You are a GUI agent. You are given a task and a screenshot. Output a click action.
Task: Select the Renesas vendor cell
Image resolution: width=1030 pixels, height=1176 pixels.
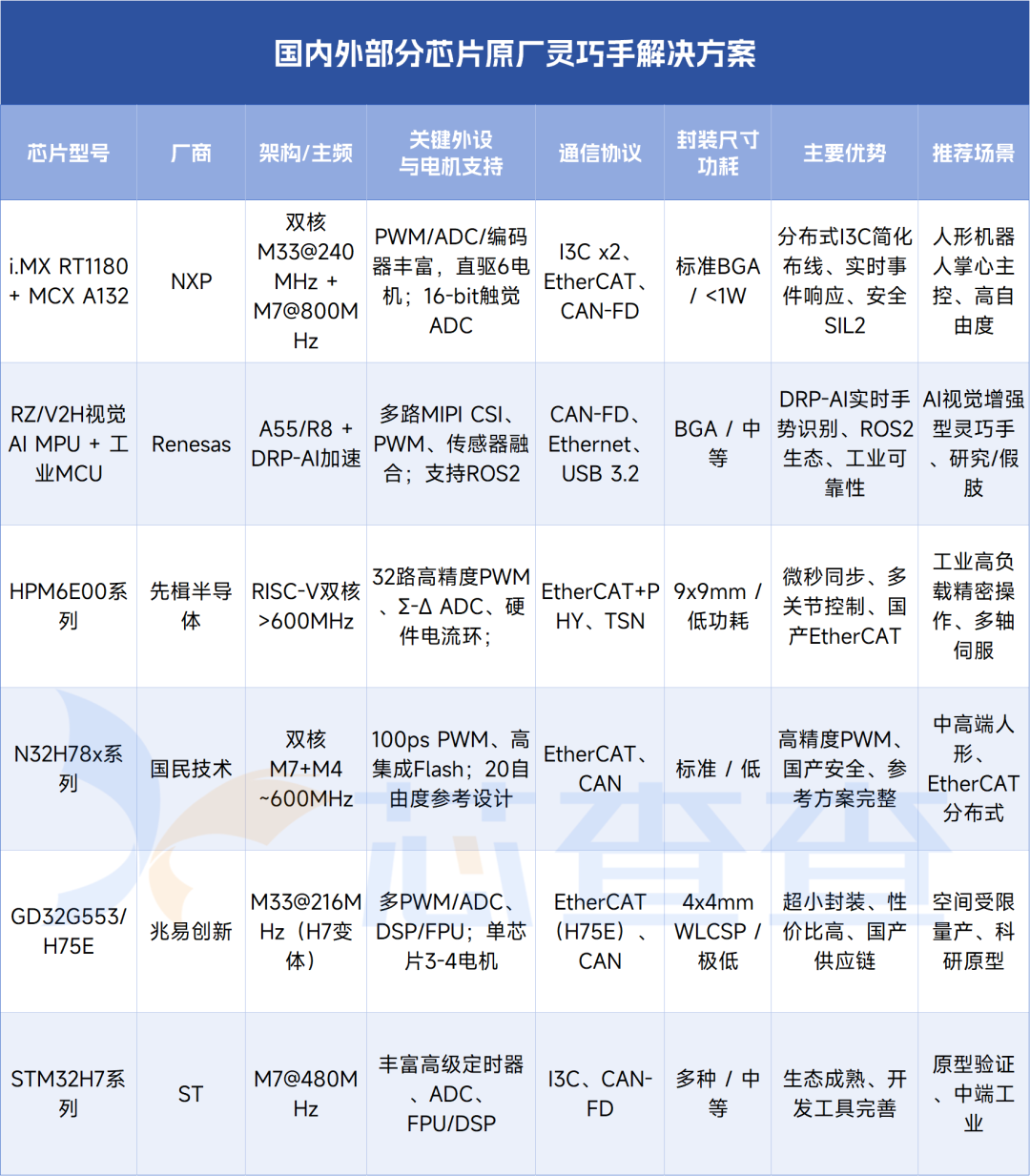(x=191, y=444)
